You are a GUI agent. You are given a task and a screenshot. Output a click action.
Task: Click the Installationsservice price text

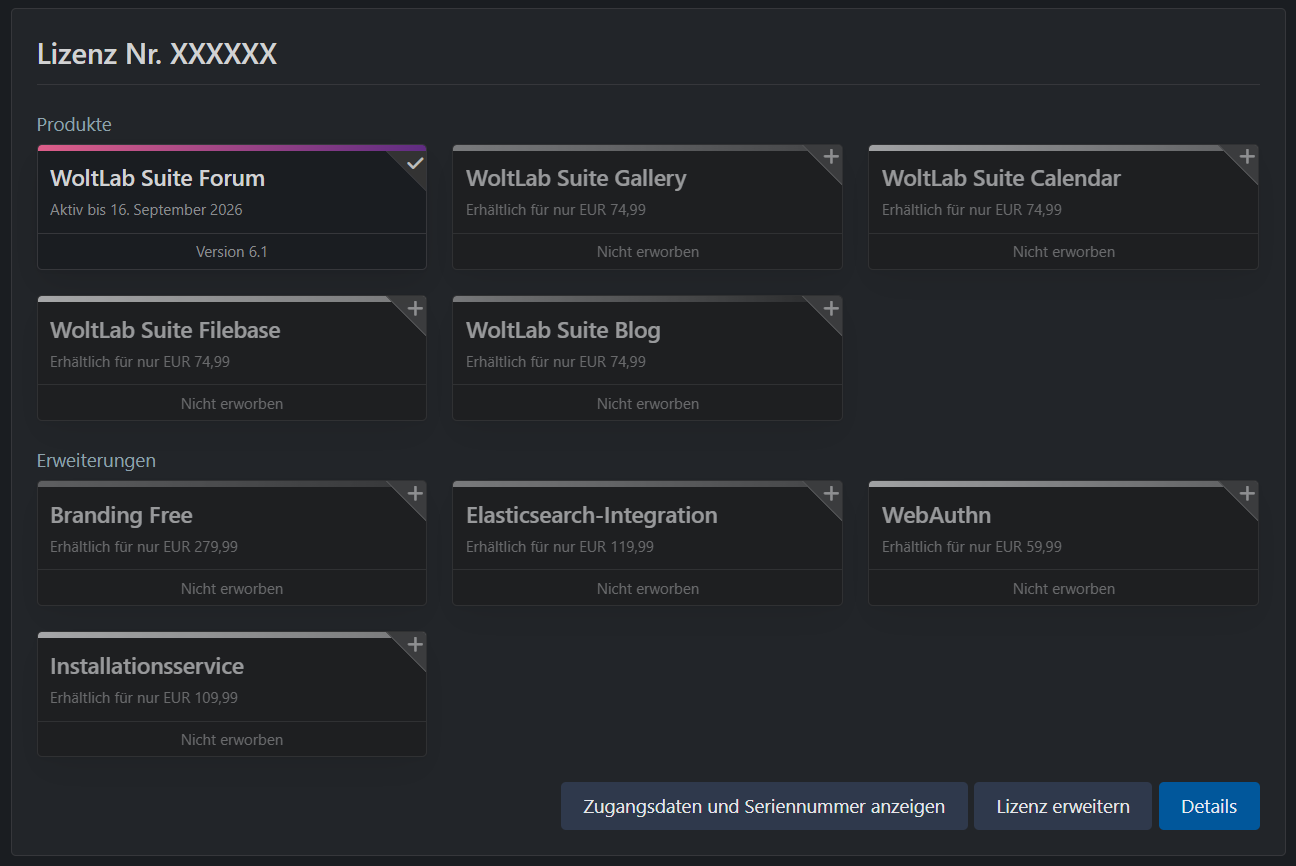(144, 698)
